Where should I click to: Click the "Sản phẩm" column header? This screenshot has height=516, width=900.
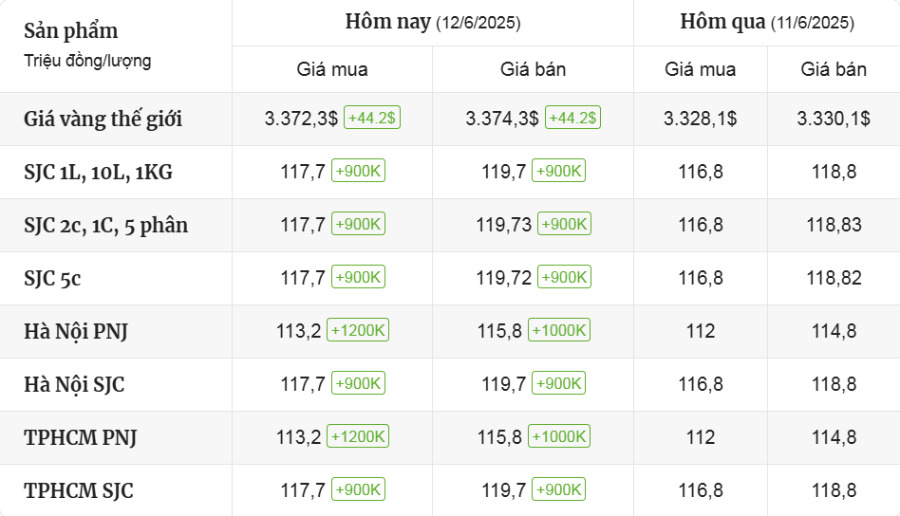(x=71, y=31)
